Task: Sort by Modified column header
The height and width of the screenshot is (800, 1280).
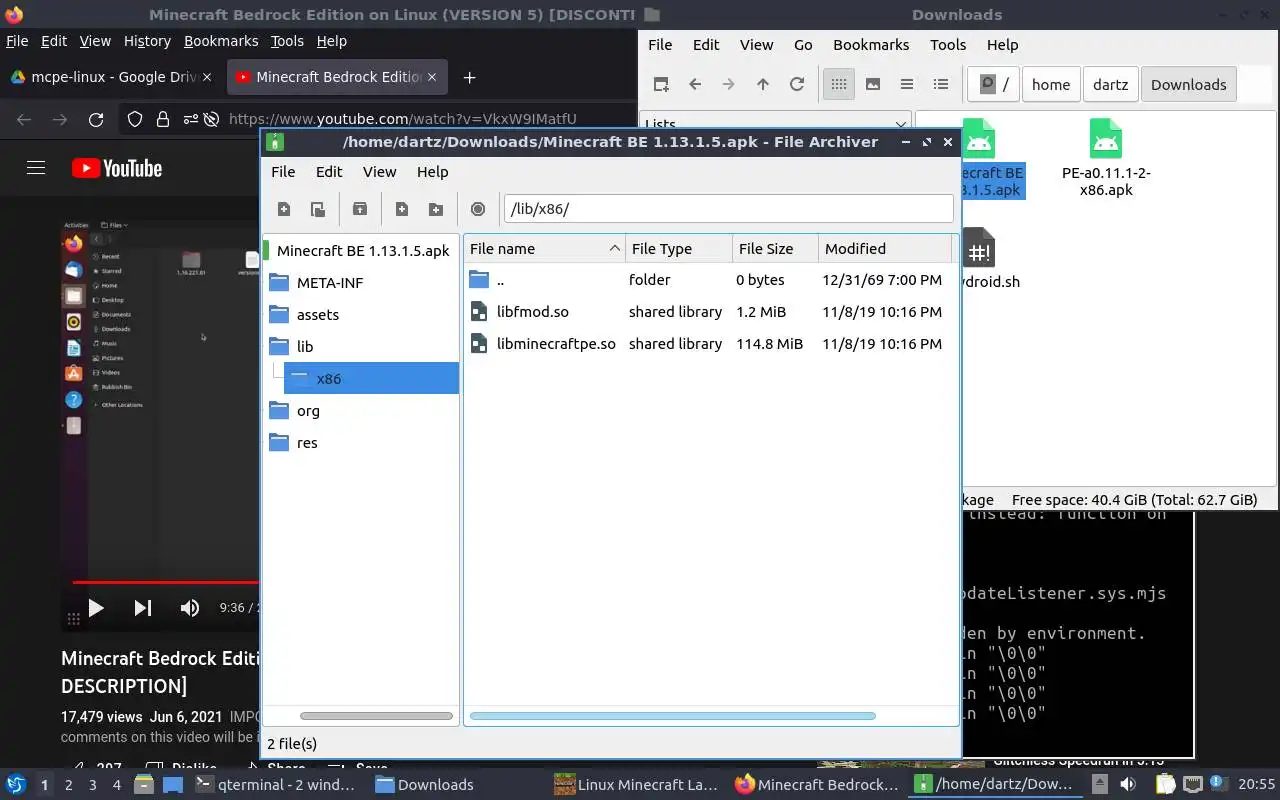Action: (x=885, y=249)
